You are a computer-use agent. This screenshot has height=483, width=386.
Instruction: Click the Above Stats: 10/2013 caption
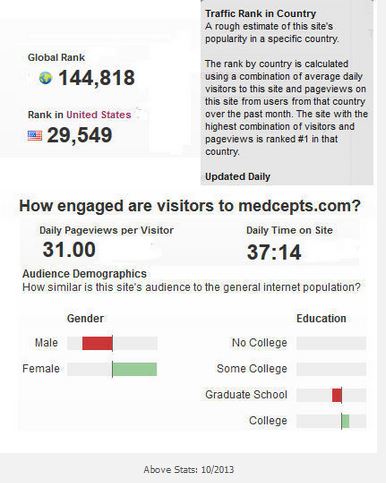(189, 470)
